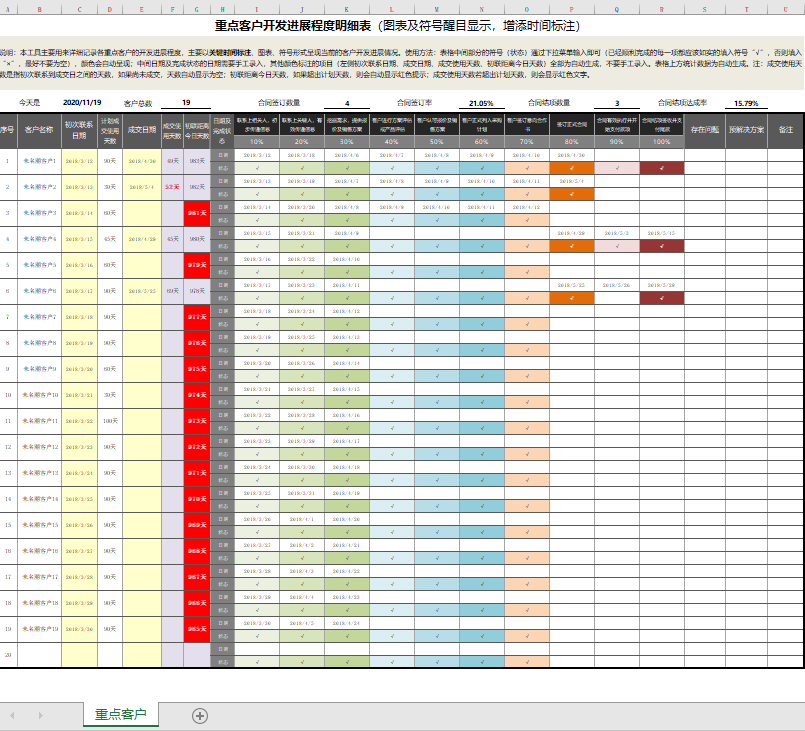This screenshot has height=731, width=805.
Task: Select the red 981天 cell
Action: point(197,213)
